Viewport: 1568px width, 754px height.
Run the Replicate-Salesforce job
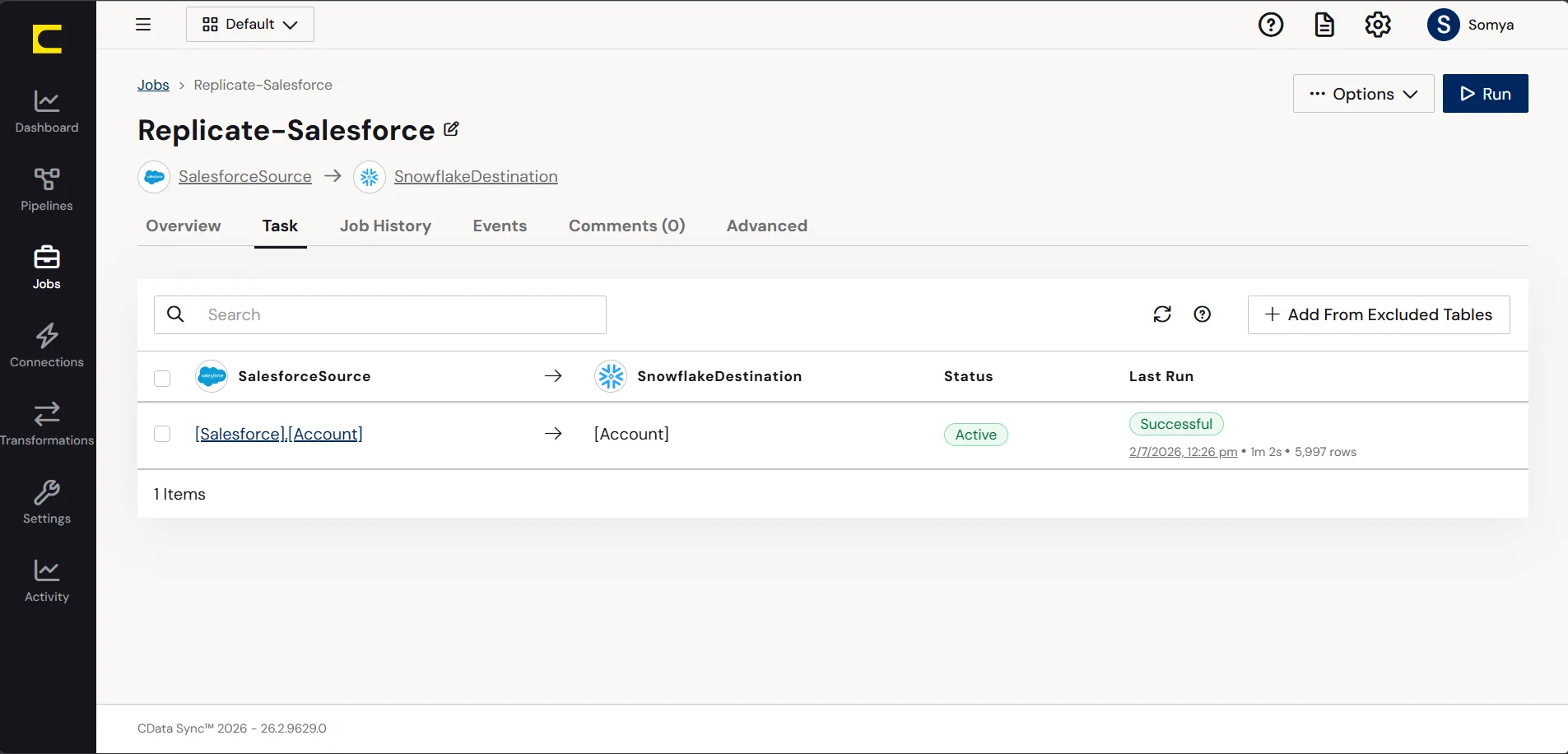(1486, 94)
